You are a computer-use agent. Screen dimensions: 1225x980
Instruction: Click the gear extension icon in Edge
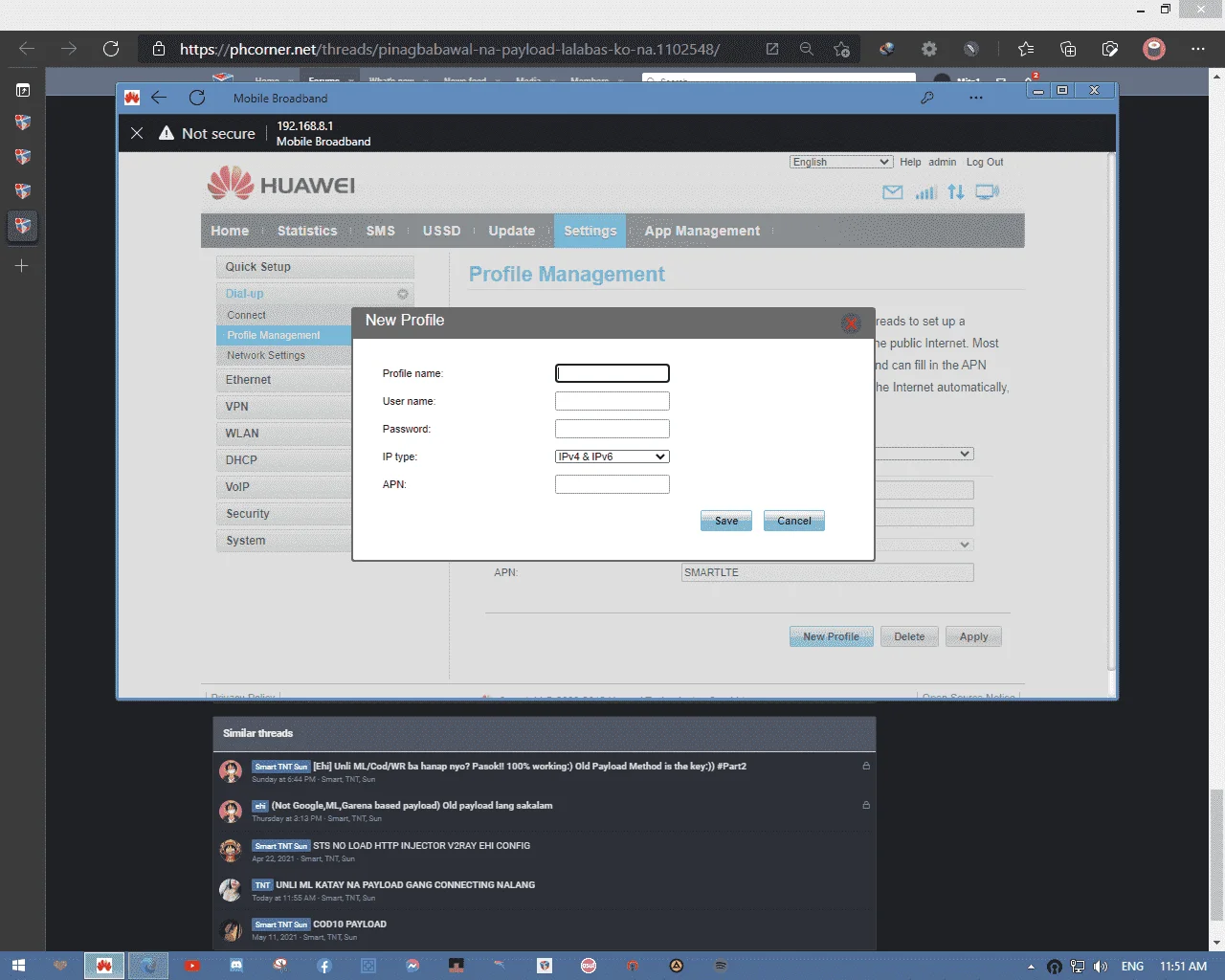pos(929,49)
